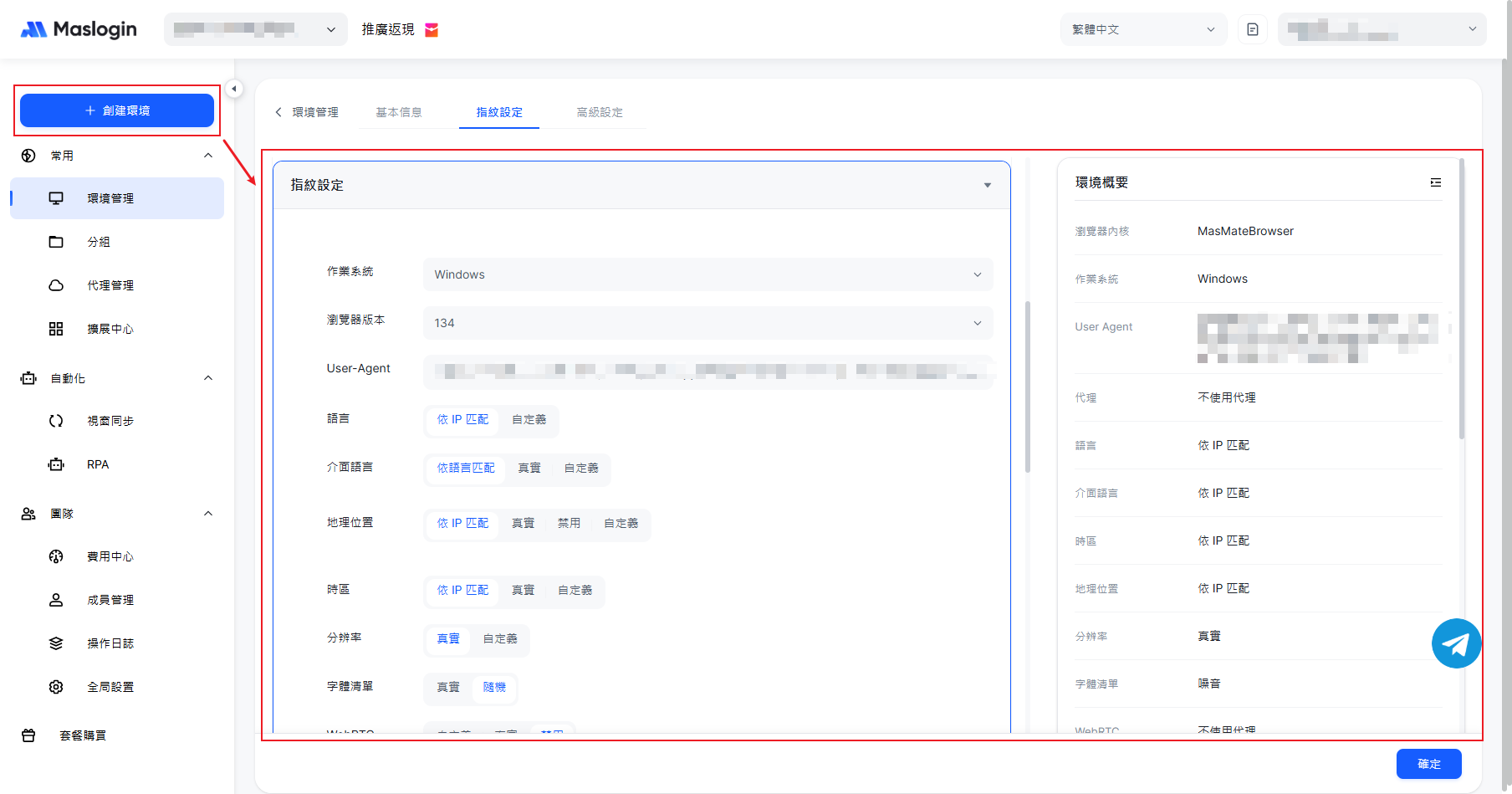Click the promo gift icon beside 推廣返現
Image resolution: width=1512 pixels, height=794 pixels.
(432, 30)
